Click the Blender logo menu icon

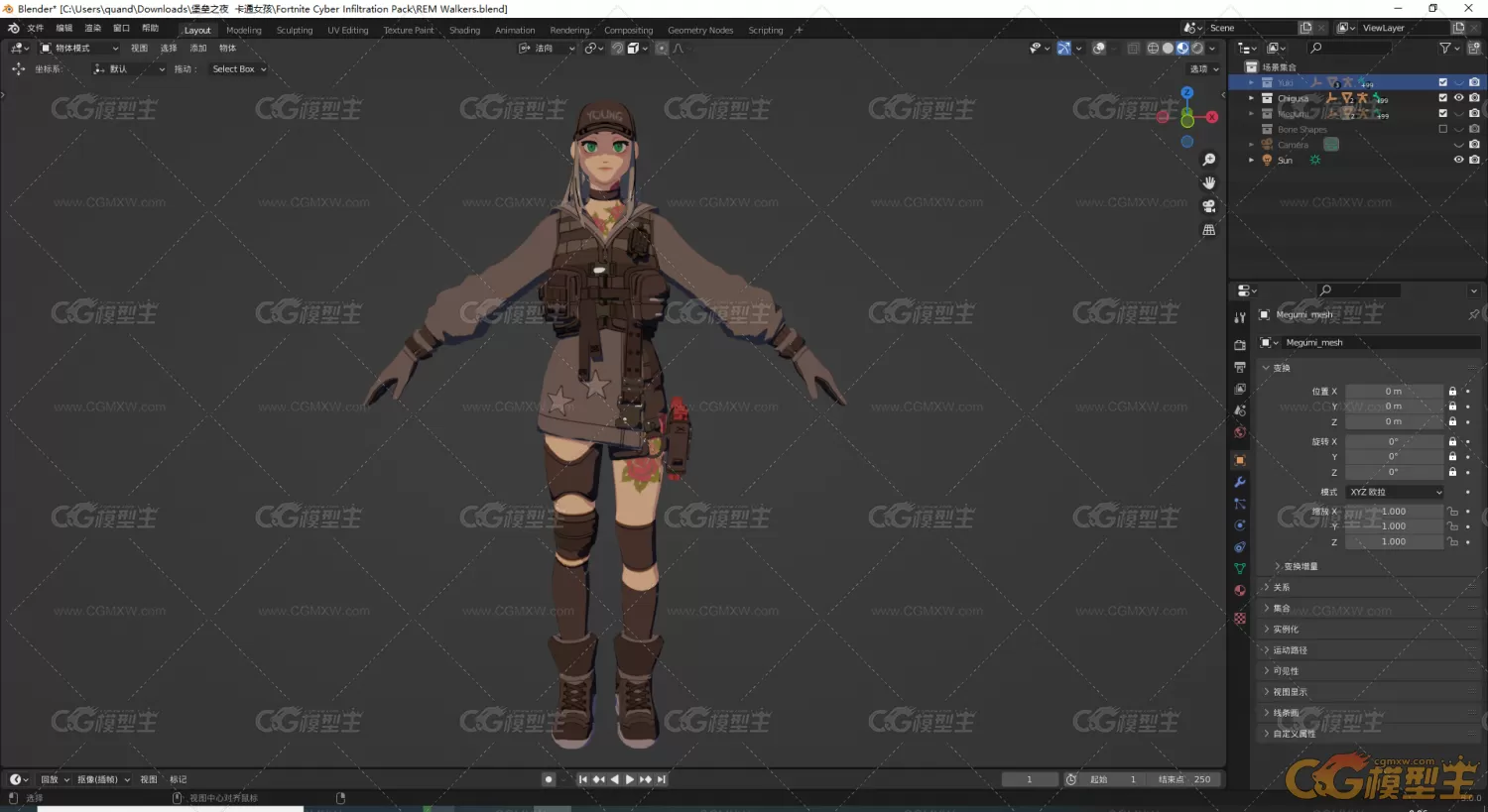(x=13, y=29)
